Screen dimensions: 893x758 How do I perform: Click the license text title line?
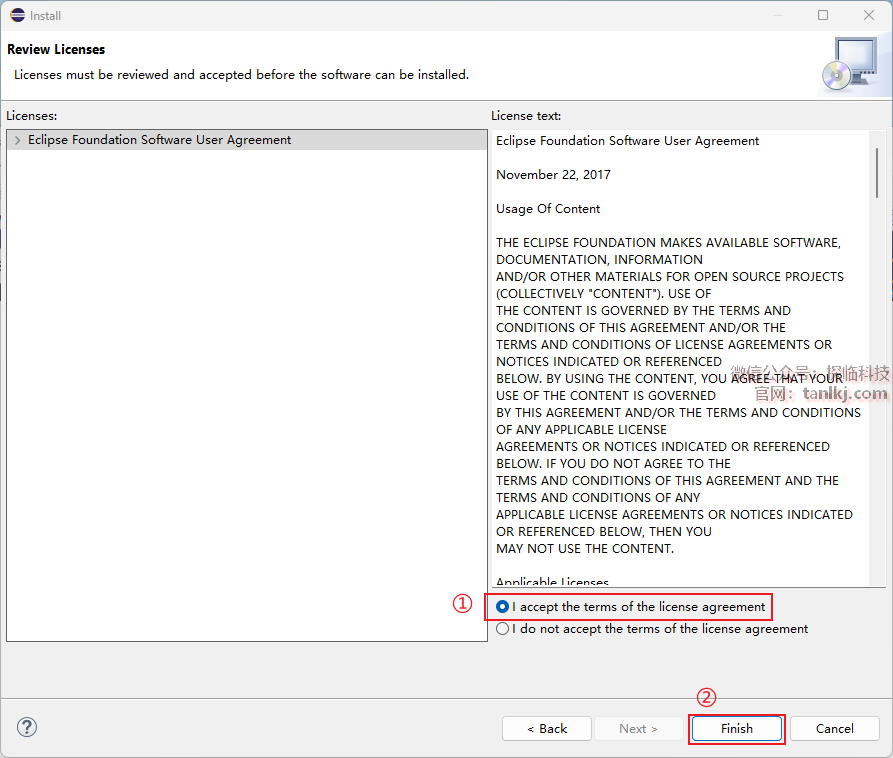pyautogui.click(x=627, y=141)
